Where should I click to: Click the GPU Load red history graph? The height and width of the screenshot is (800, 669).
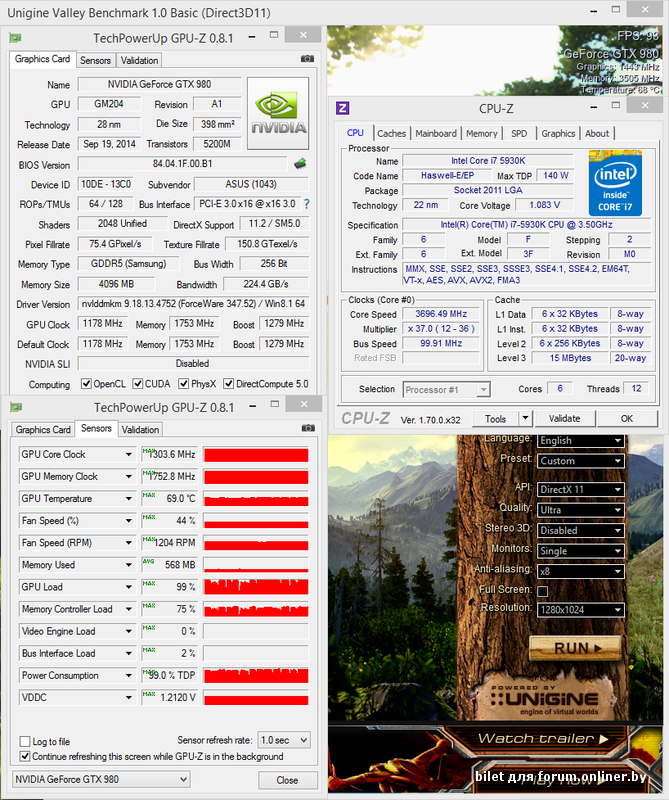tap(256, 587)
